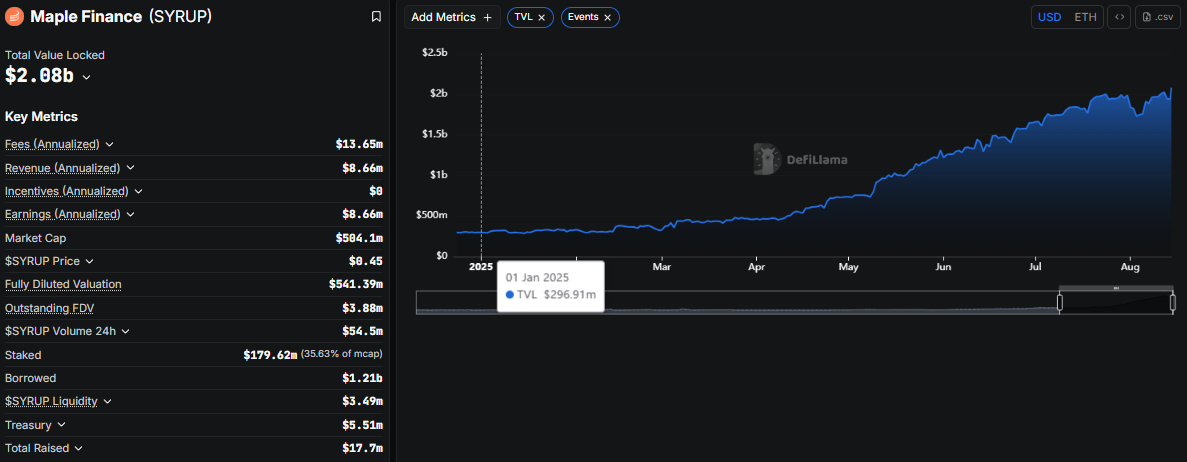
Task: Click Fully Diluted Valuation label
Action: (63, 284)
